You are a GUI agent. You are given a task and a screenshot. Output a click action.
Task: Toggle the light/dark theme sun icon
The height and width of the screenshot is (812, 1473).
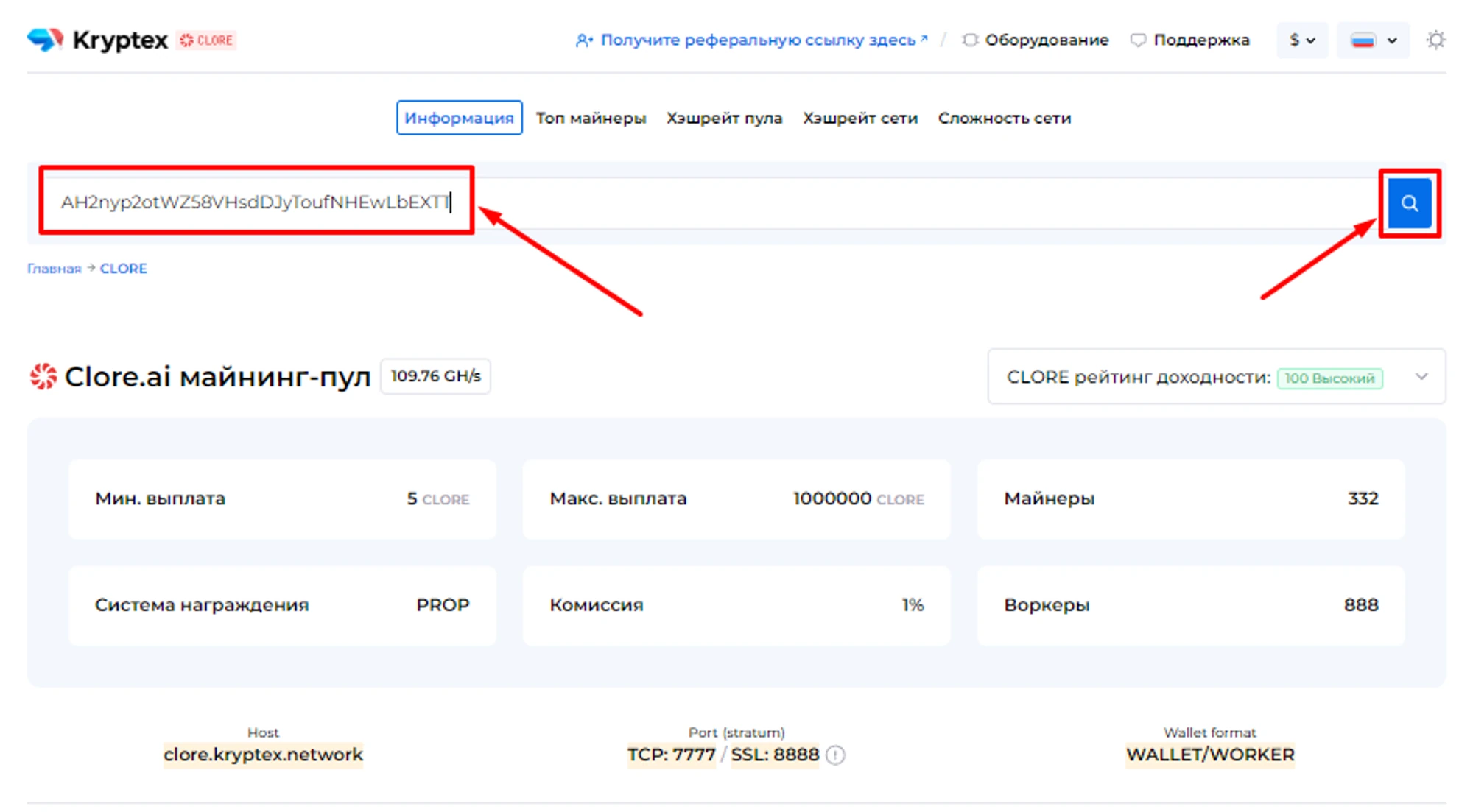1435,40
